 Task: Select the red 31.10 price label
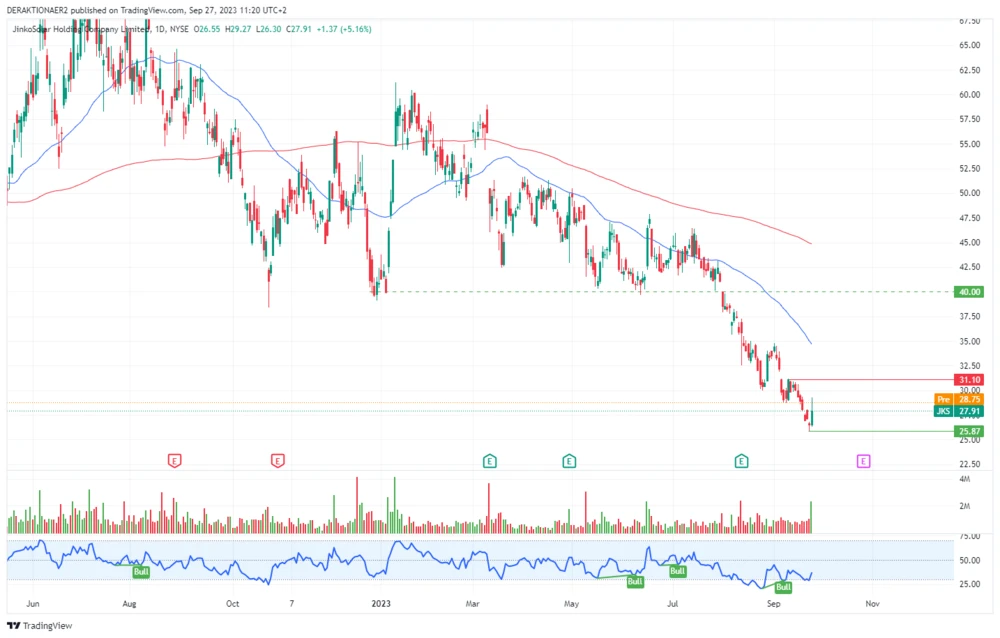tap(969, 380)
